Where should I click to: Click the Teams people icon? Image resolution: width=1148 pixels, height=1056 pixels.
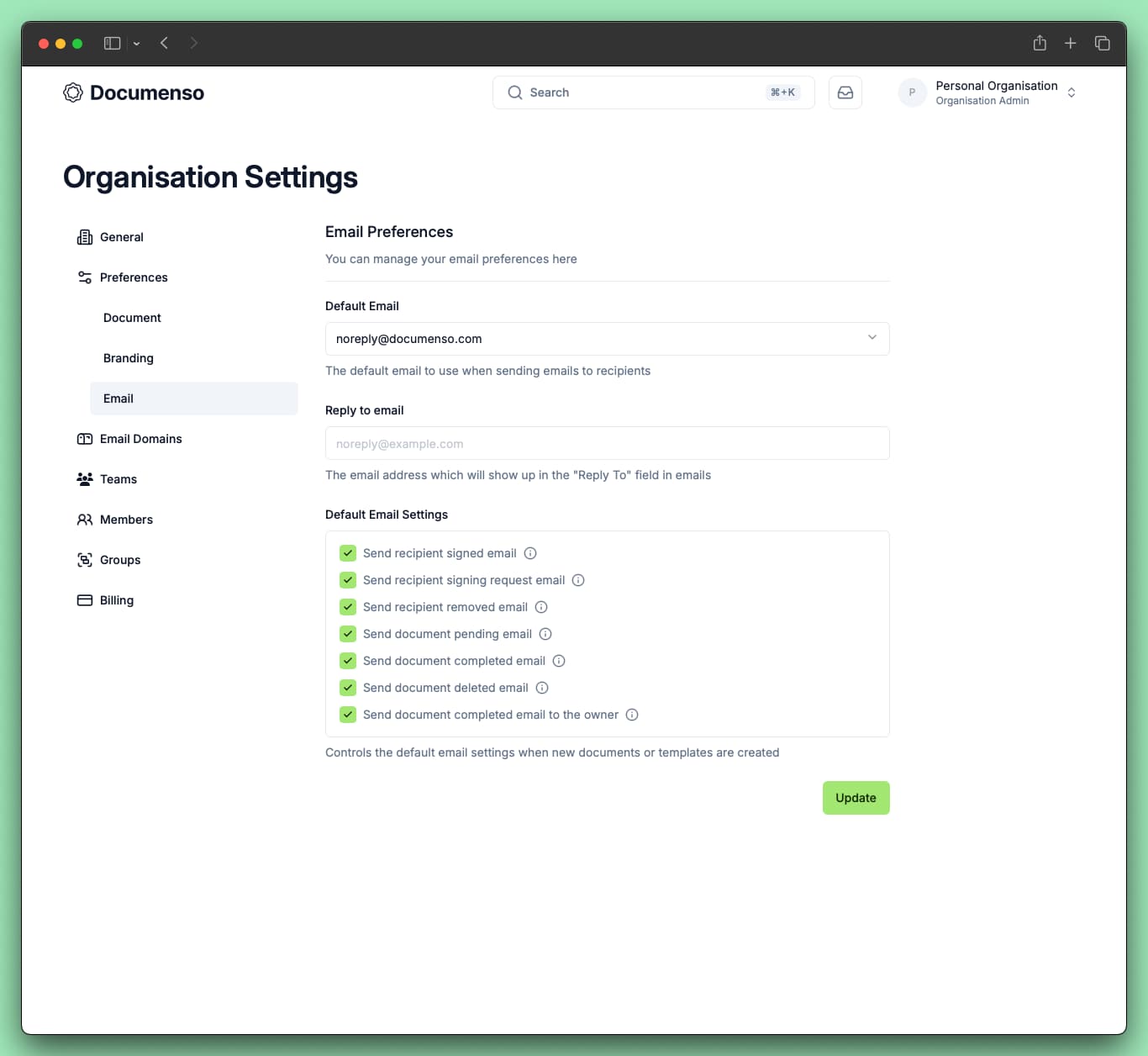[84, 478]
